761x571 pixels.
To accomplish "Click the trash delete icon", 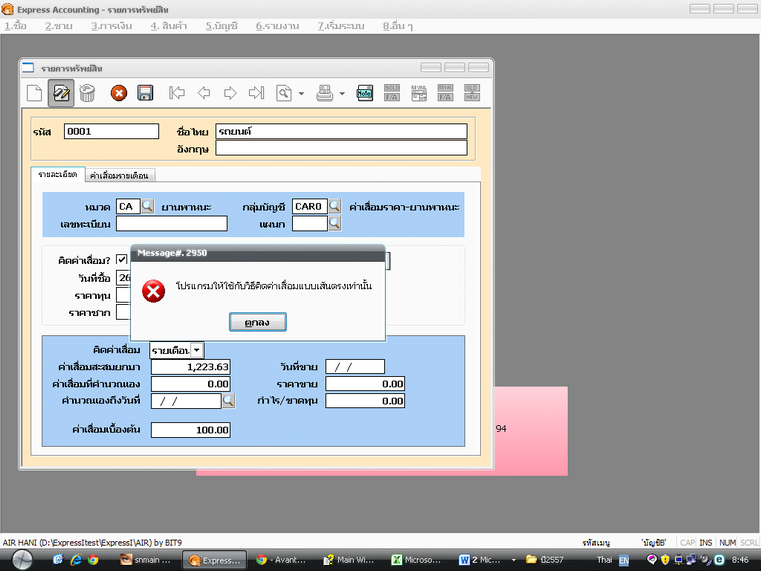I will [x=88, y=93].
